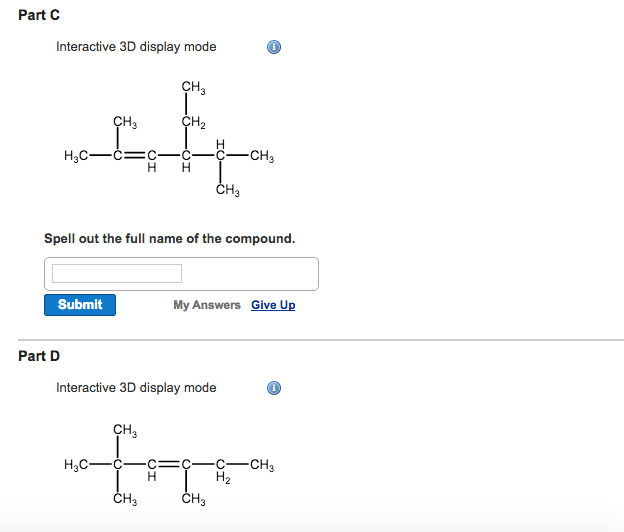Click the 'Spell out the full name' prompt text
624x532 pixels.
[169, 239]
